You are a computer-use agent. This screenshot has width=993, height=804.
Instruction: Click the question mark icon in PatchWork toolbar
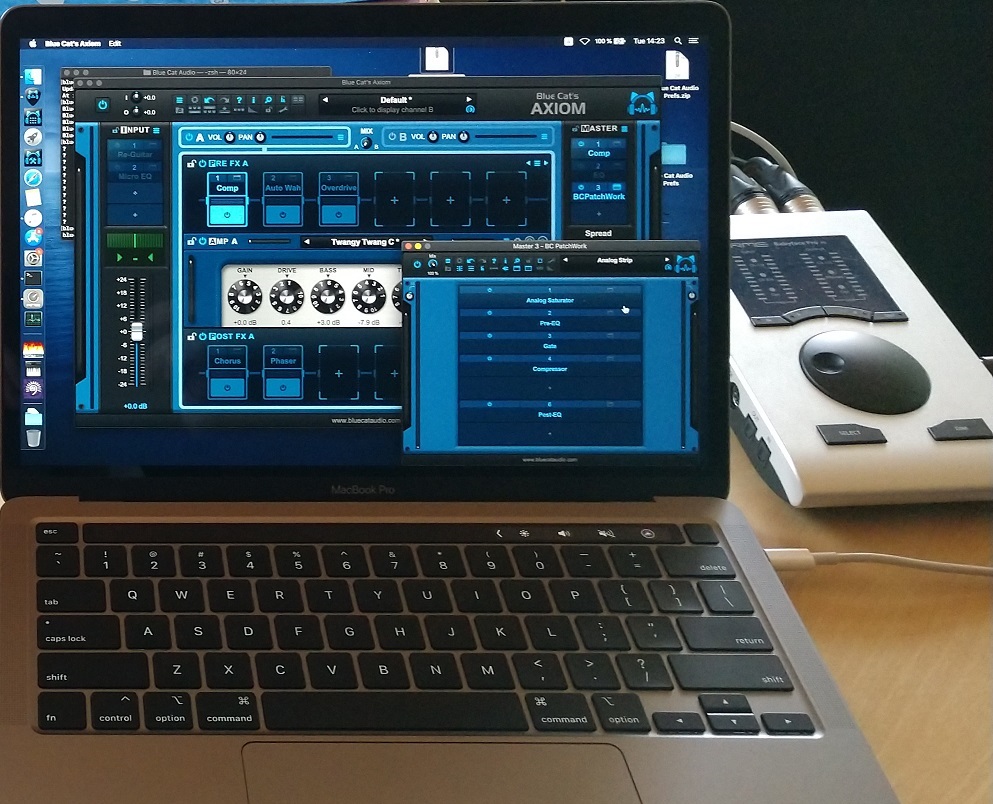[494, 260]
